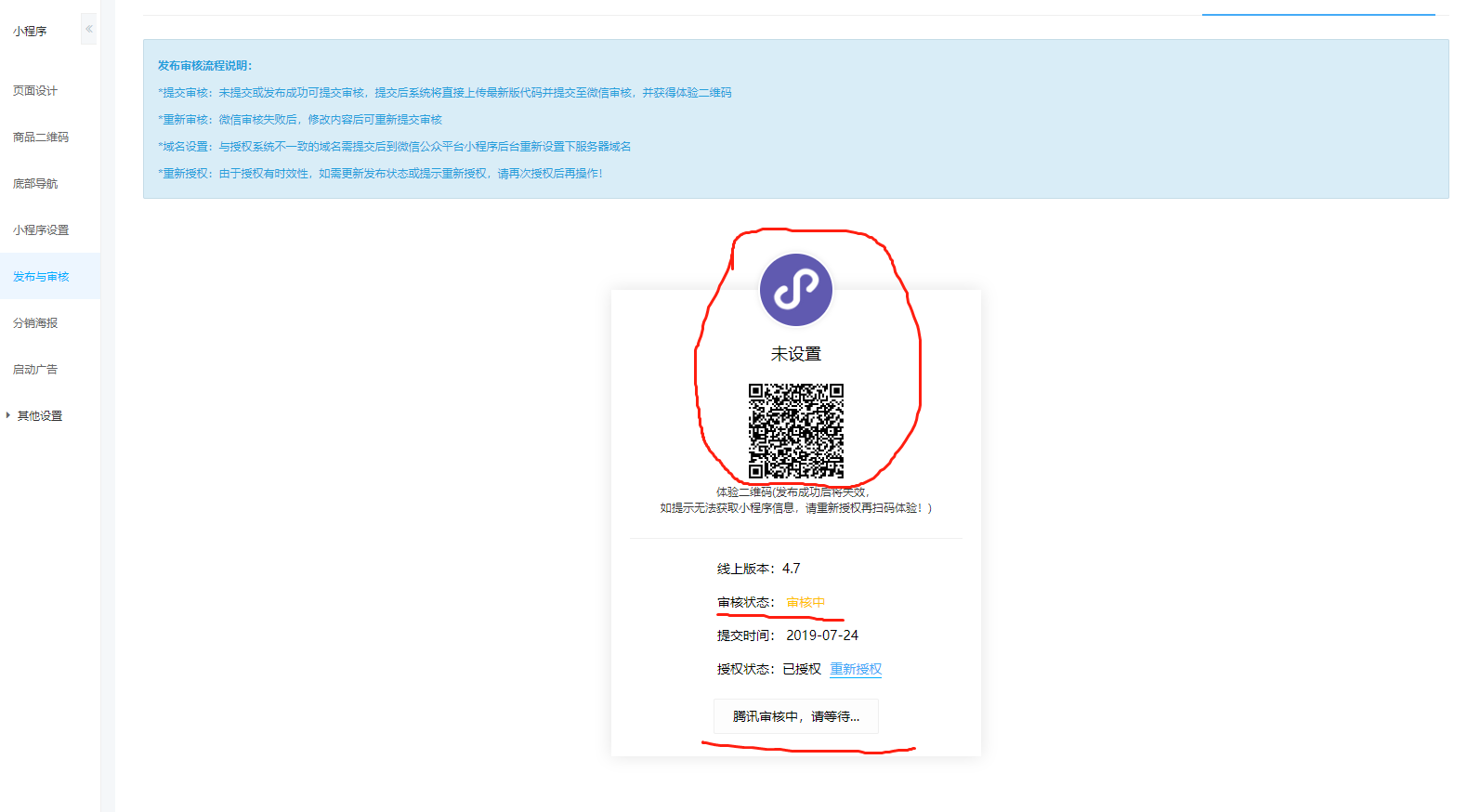Click the submission date 2019-07-24
This screenshot has width=1467, height=812.
(x=822, y=635)
